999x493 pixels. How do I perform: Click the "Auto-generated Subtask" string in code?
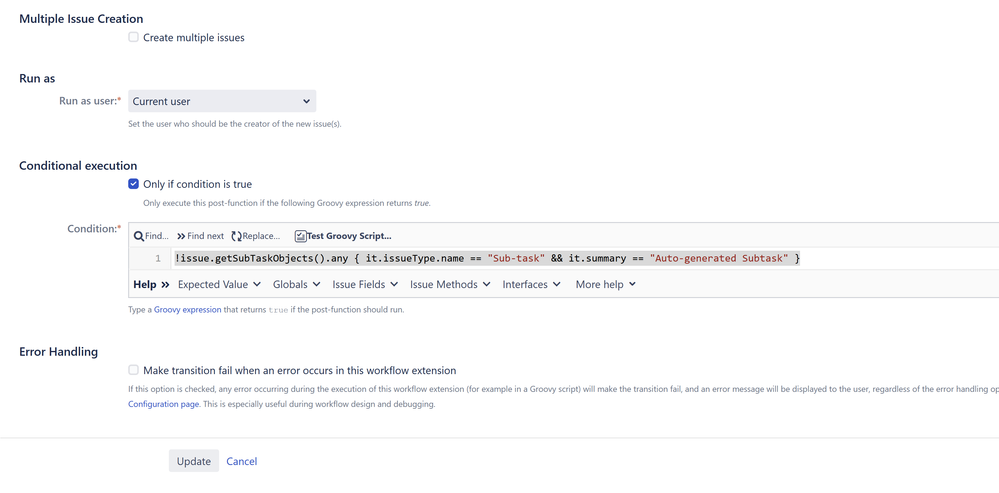pos(719,259)
